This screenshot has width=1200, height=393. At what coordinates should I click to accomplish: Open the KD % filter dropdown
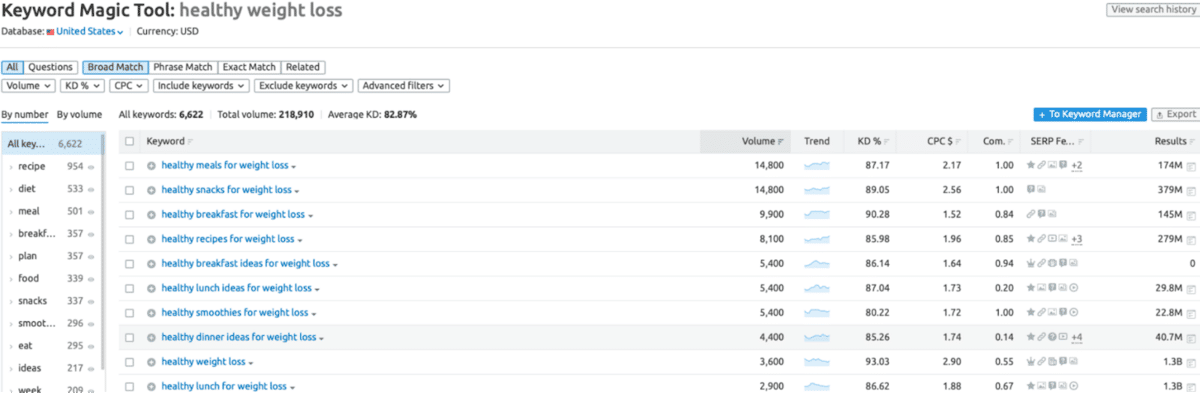82,86
